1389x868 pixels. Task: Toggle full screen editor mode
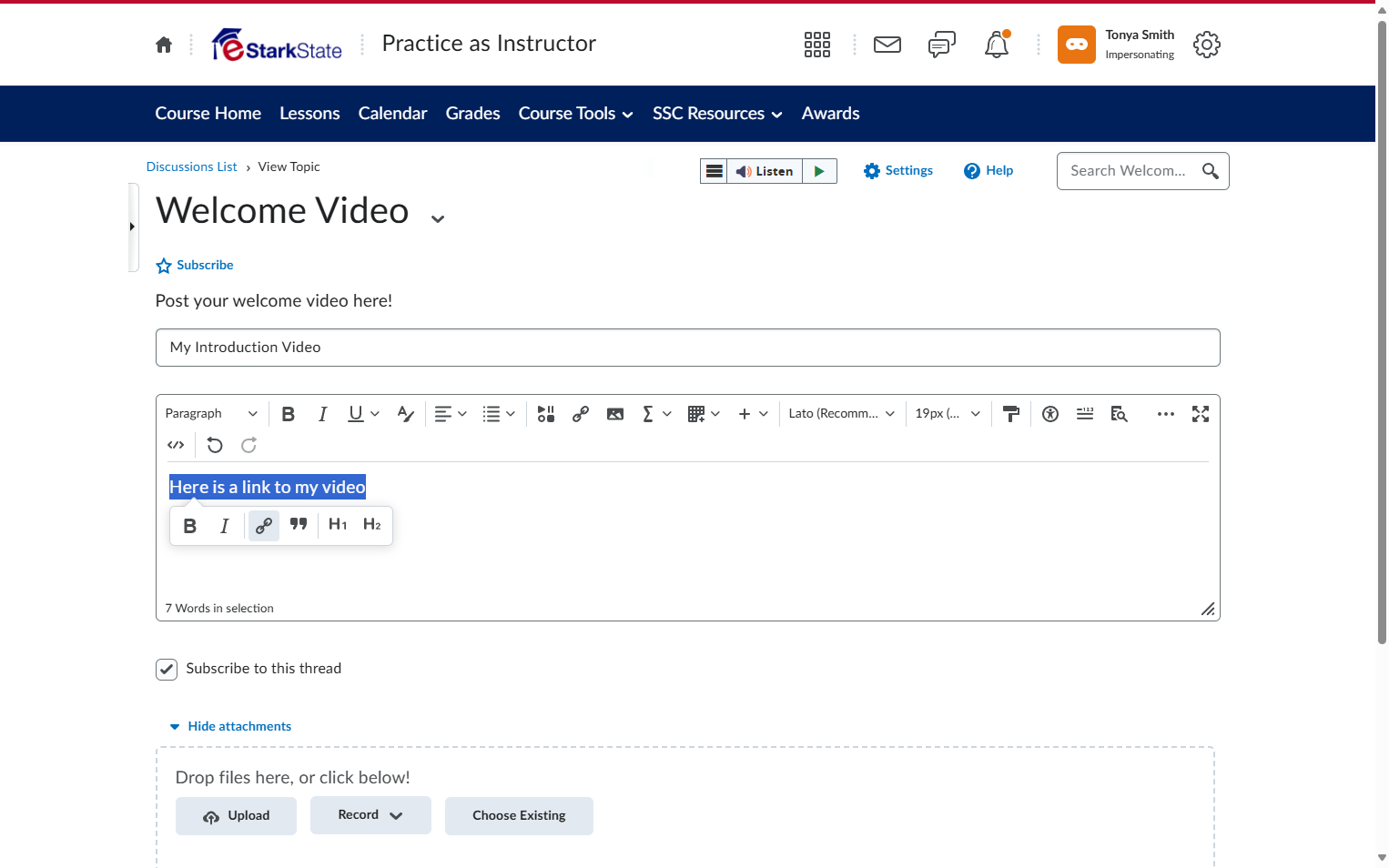[x=1201, y=414]
